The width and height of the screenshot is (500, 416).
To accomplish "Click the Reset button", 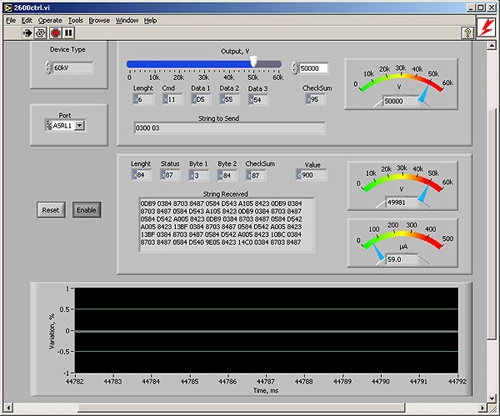I will click(x=51, y=210).
